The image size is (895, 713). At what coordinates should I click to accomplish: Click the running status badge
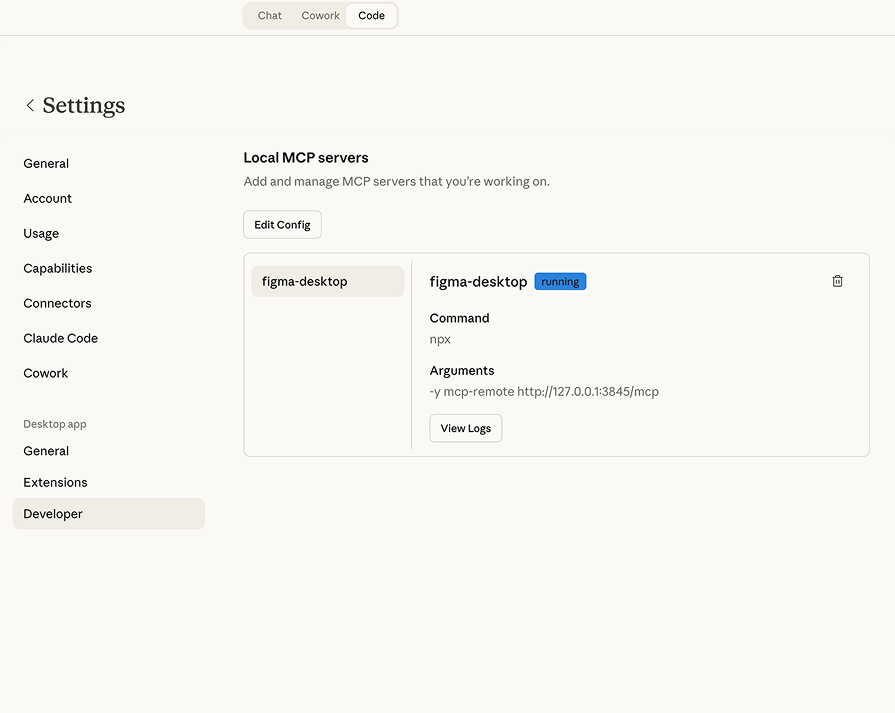click(x=560, y=281)
